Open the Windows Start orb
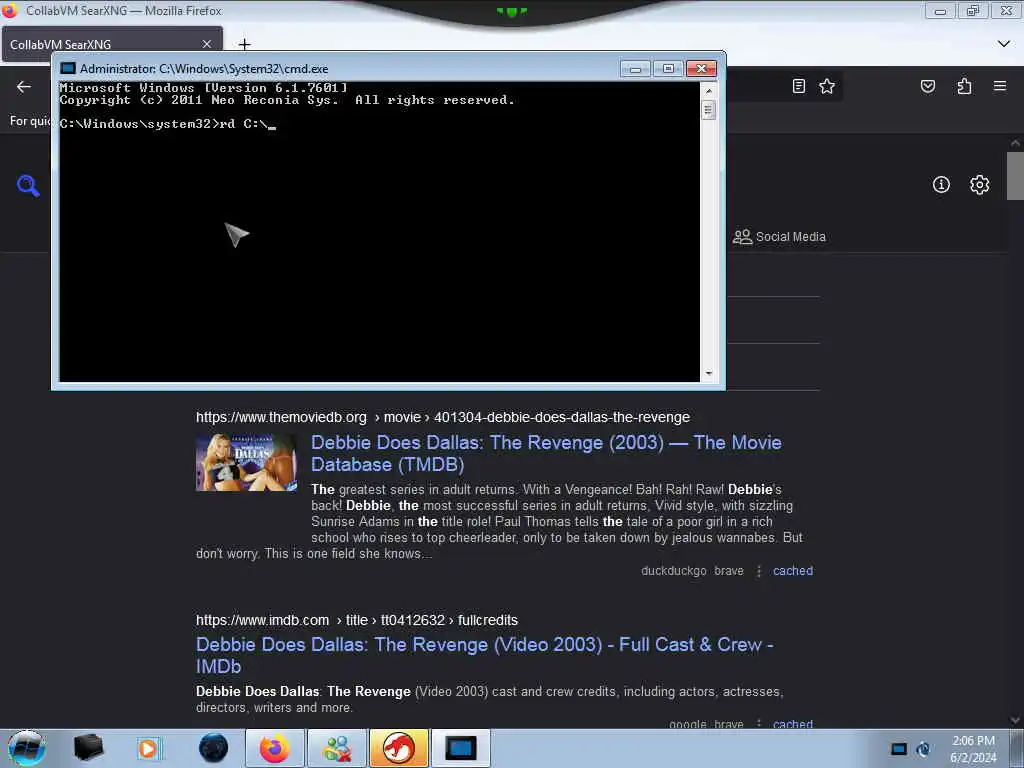 tap(26, 748)
